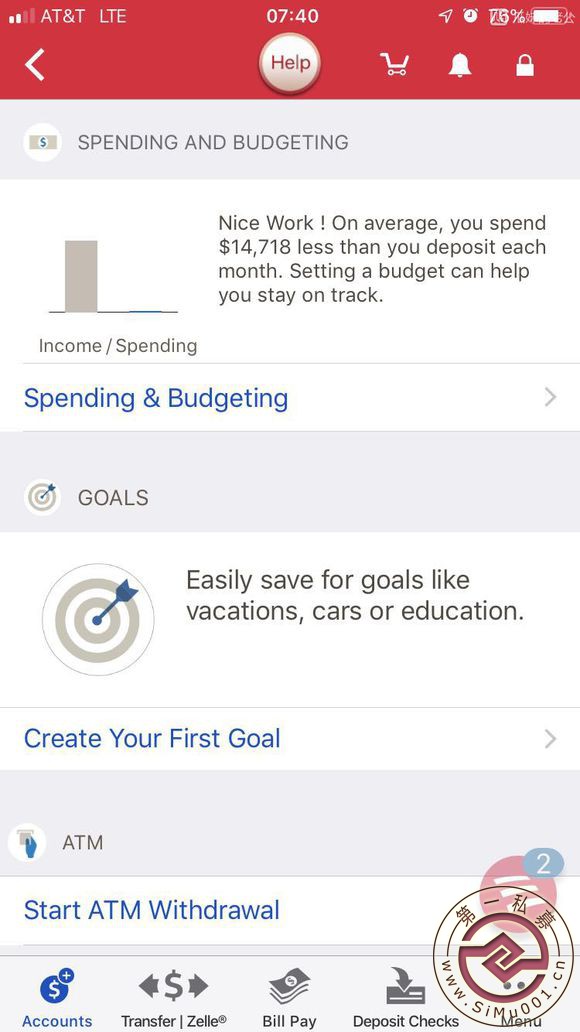Start ATM Withdrawal
Screen dimensions: 580x1032
tap(152, 910)
